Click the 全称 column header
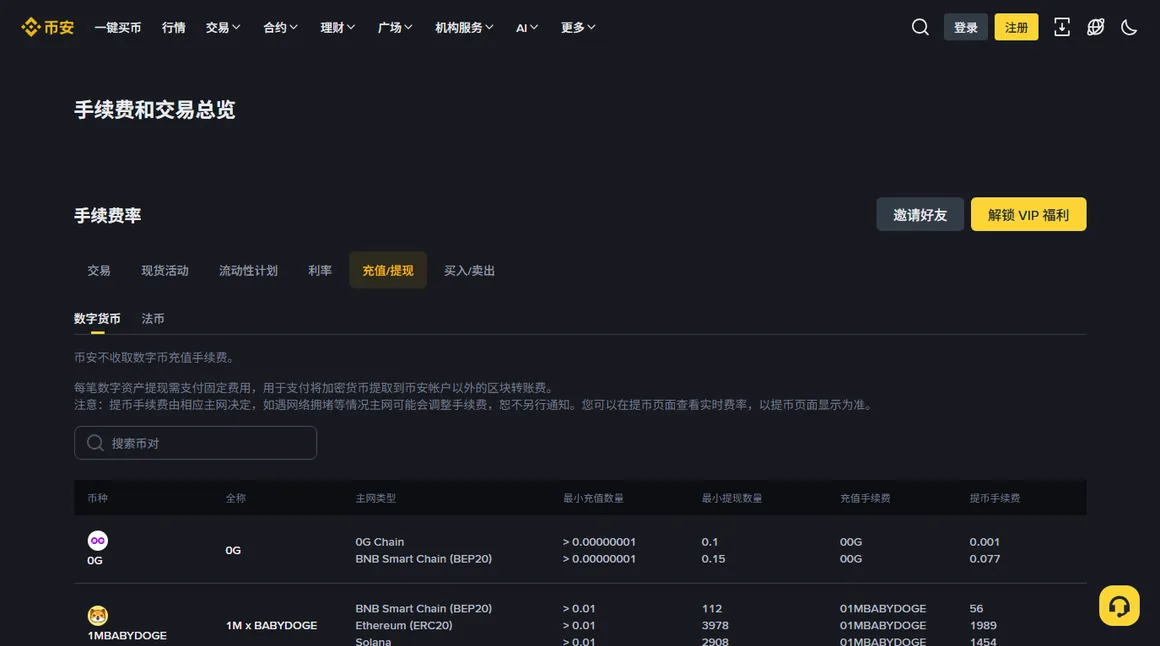Screen dimensions: 1160x646 [236, 499]
